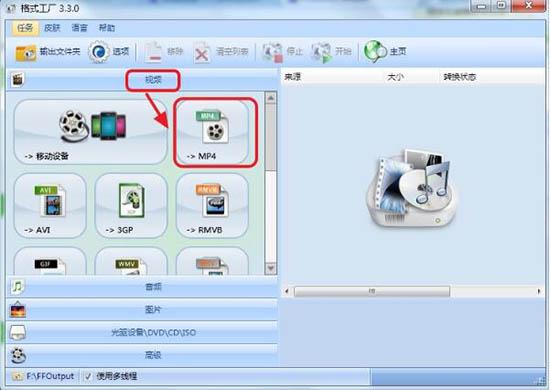Click the 移除 remove task icon

[153, 53]
